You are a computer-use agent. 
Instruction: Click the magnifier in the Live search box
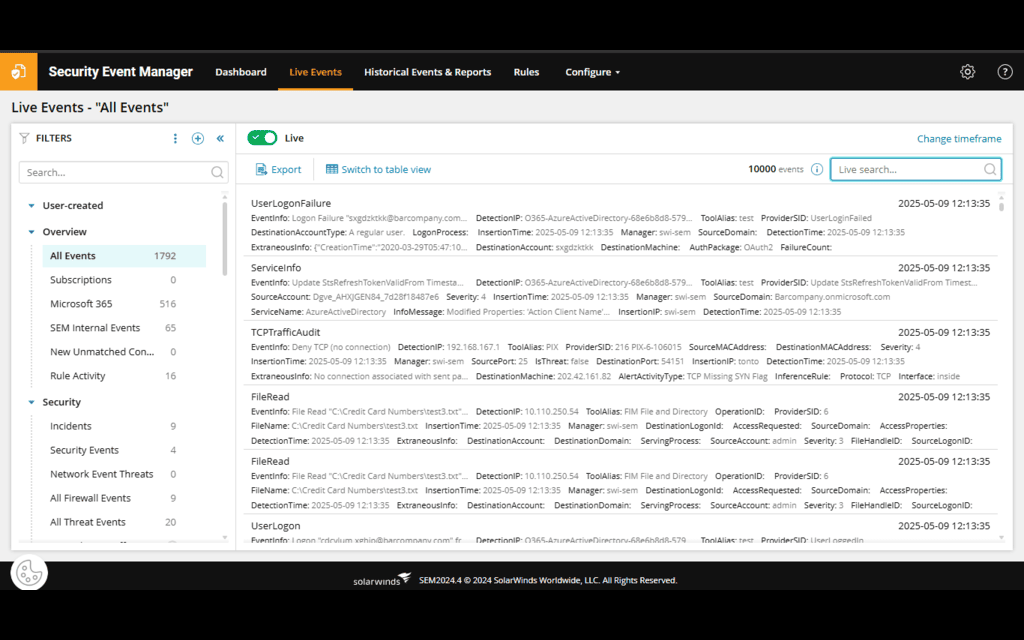pyautogui.click(x=989, y=169)
